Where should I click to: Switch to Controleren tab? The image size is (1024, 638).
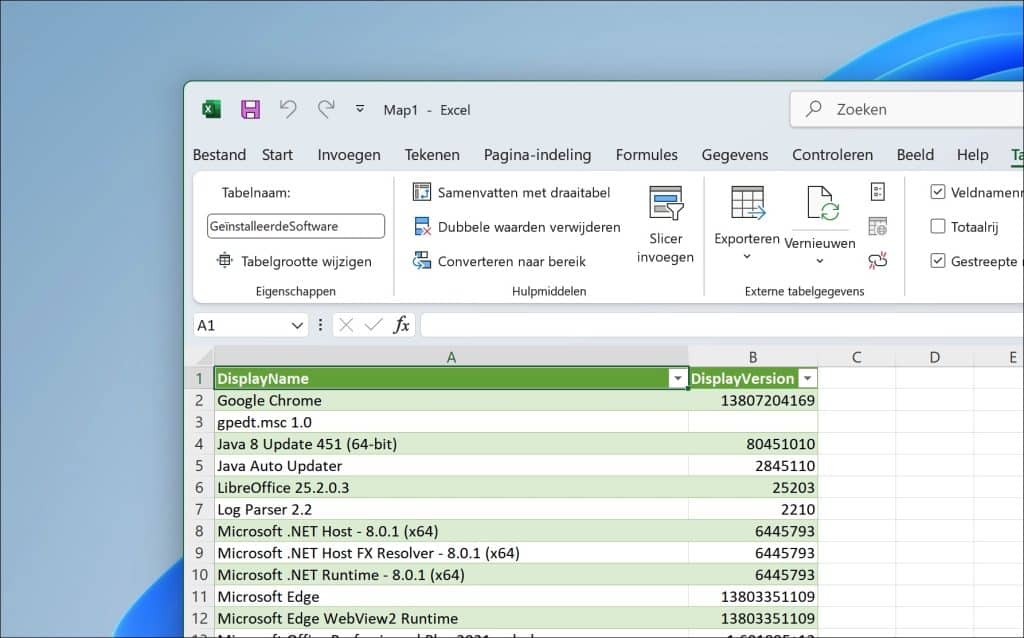(832, 155)
